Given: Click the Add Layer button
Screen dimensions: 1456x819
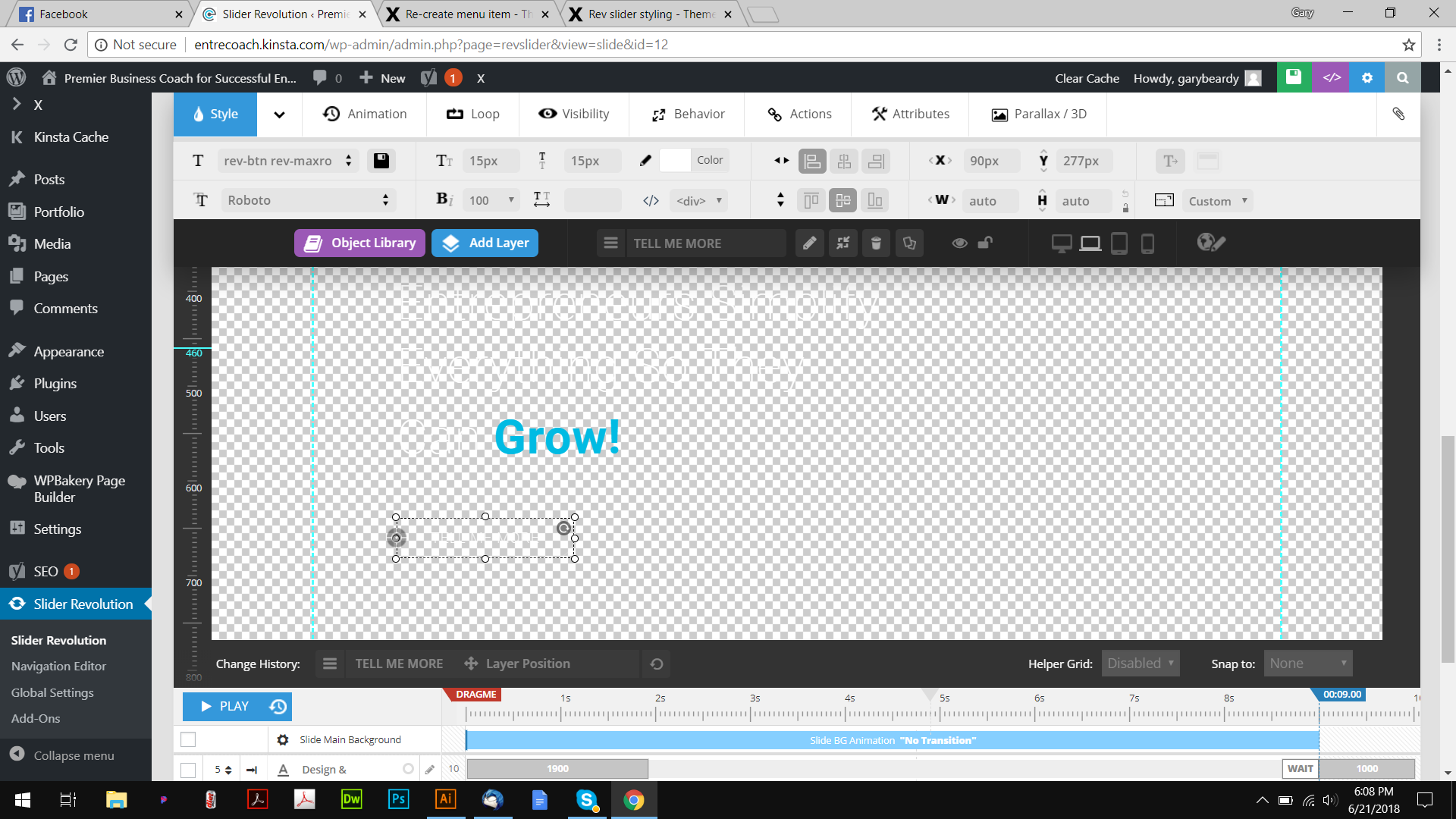Looking at the screenshot, I should point(485,243).
